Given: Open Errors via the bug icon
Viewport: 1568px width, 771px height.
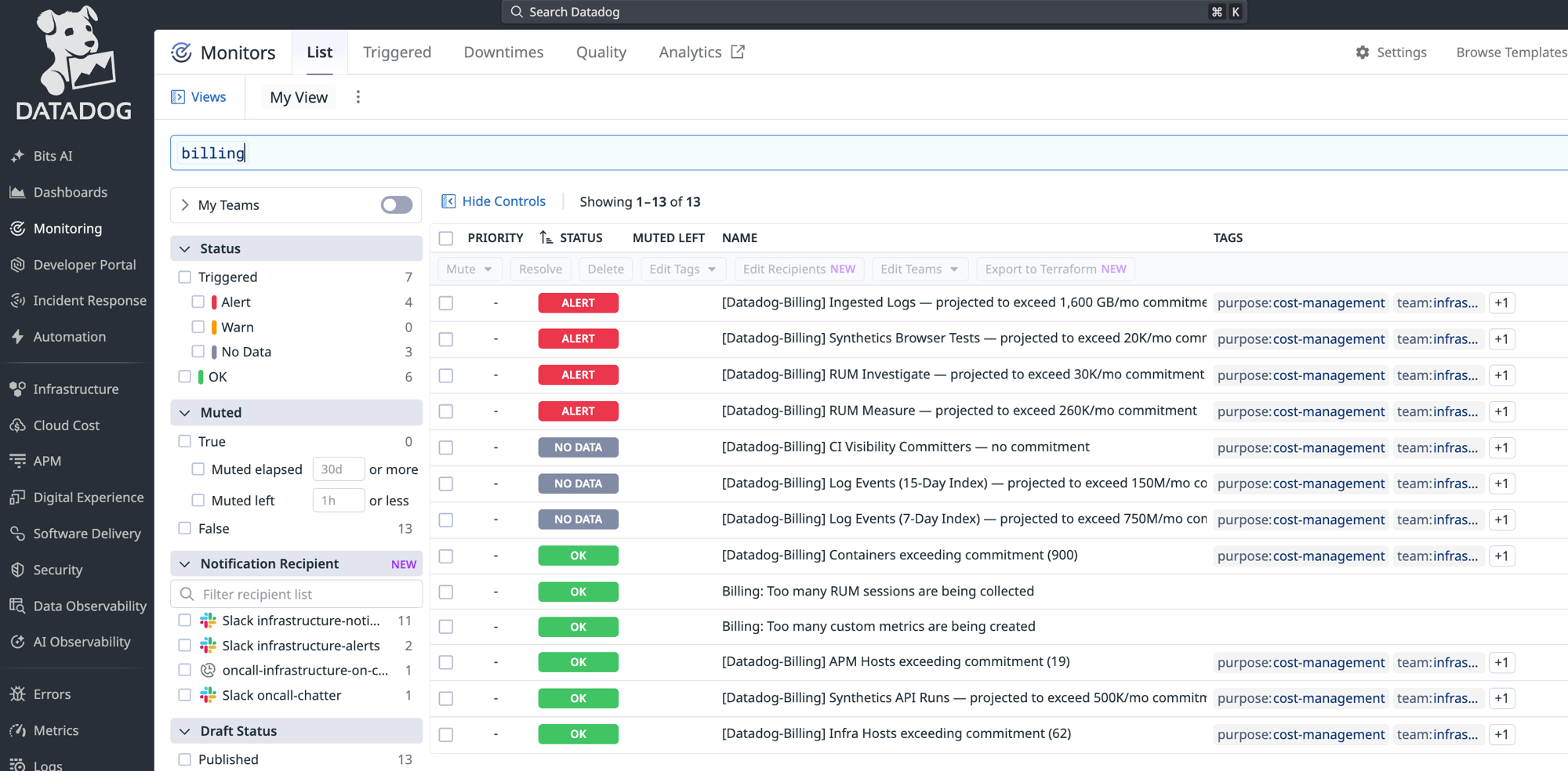Looking at the screenshot, I should coord(17,694).
